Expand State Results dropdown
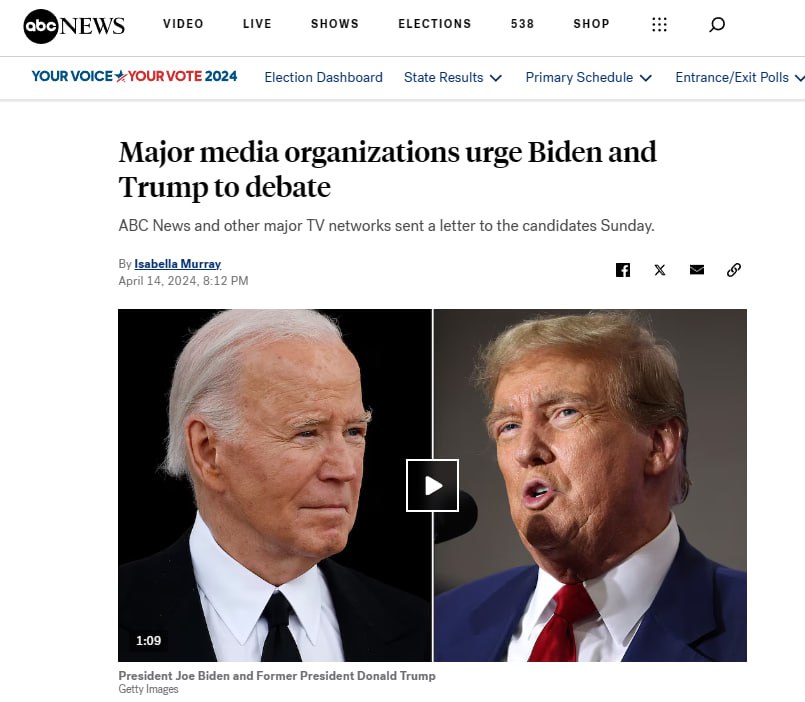805x702 pixels. pyautogui.click(x=452, y=78)
